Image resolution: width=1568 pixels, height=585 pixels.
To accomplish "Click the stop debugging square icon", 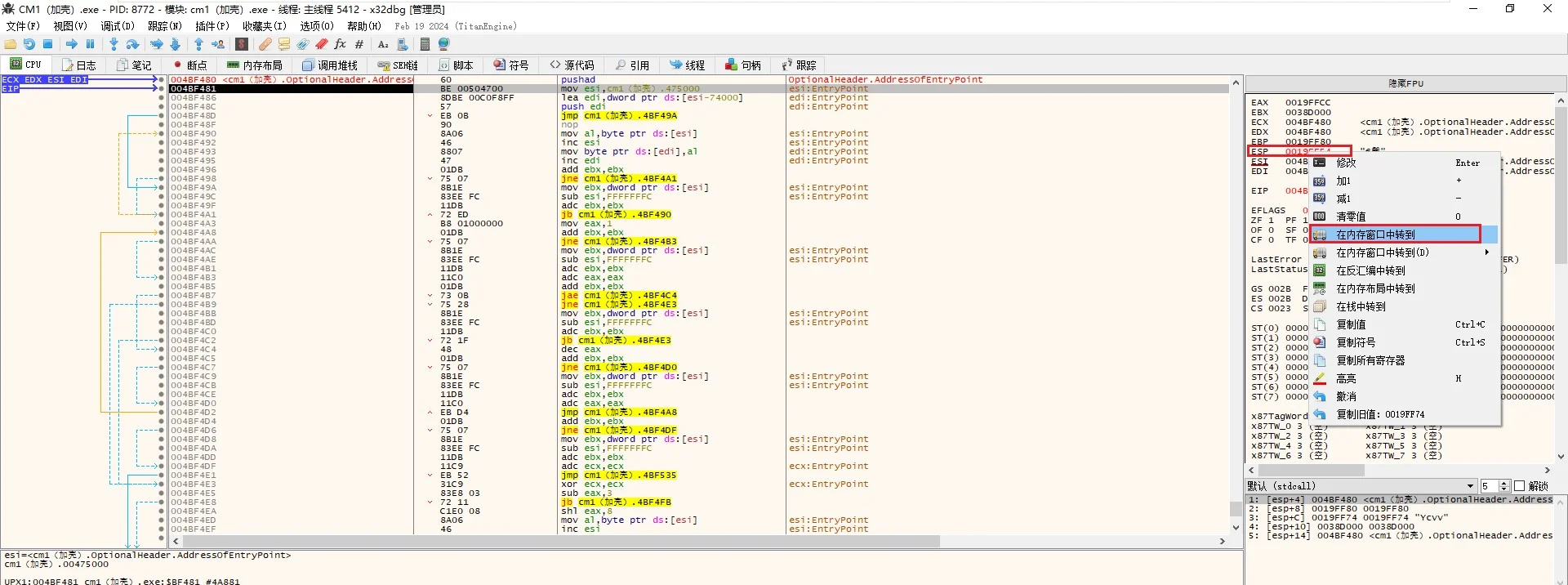I will click(x=48, y=44).
